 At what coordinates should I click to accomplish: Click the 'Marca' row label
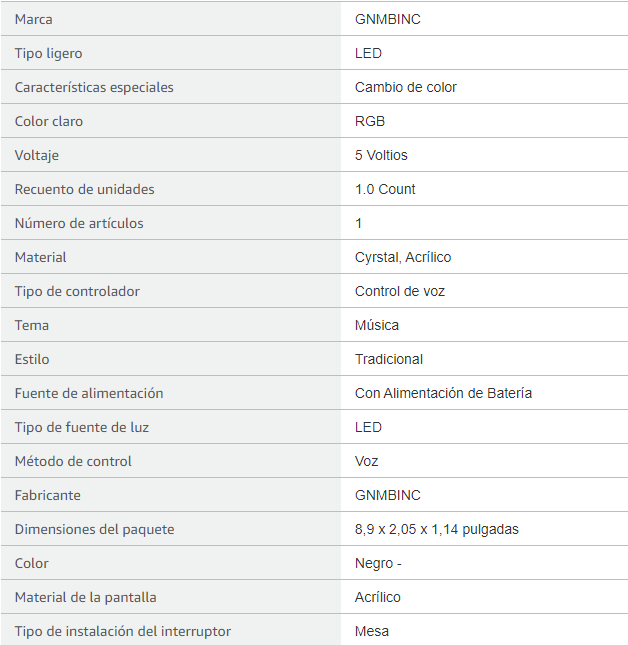(34, 19)
